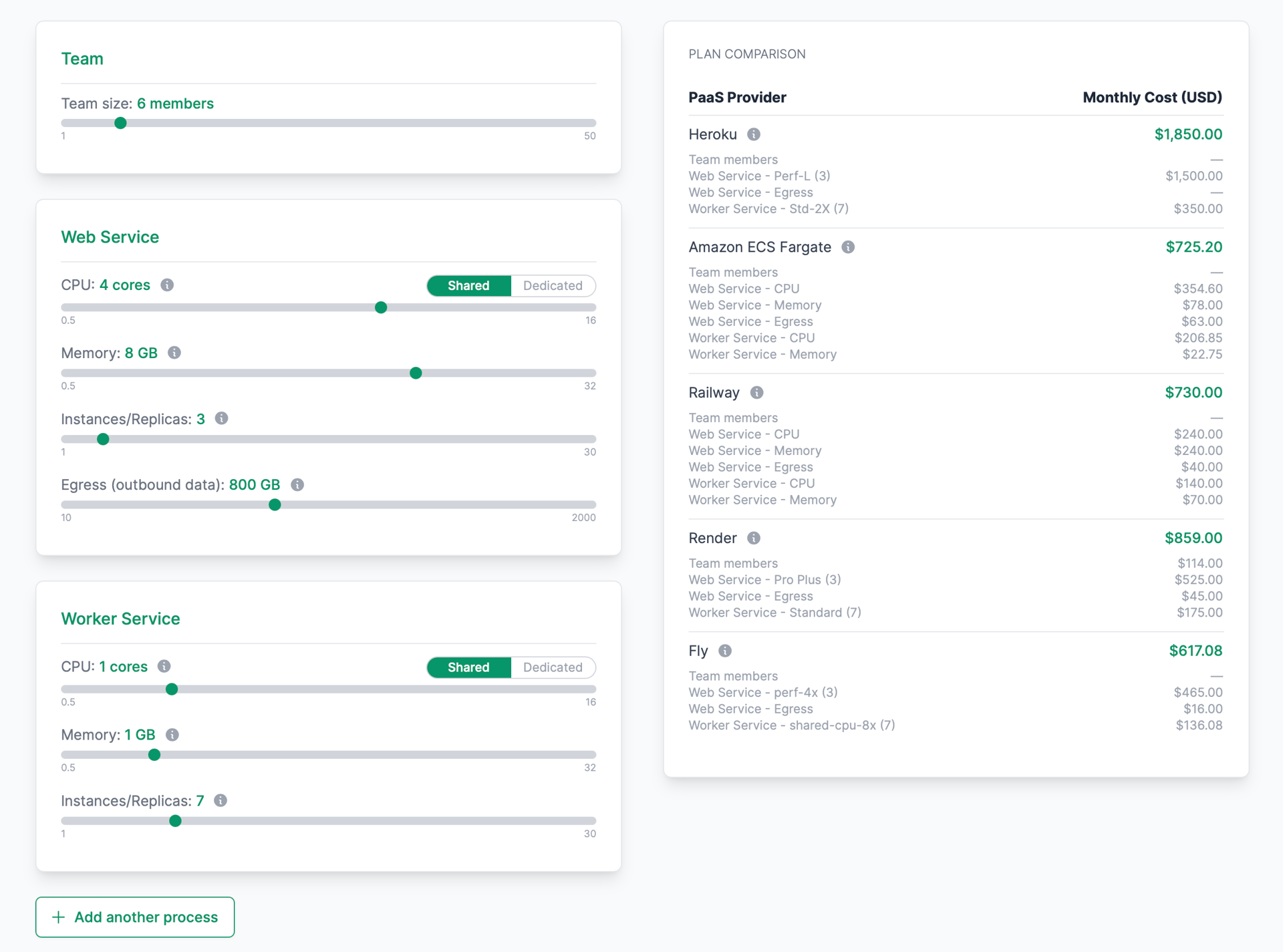Click Fly total cost $617.08

pyautogui.click(x=1195, y=651)
